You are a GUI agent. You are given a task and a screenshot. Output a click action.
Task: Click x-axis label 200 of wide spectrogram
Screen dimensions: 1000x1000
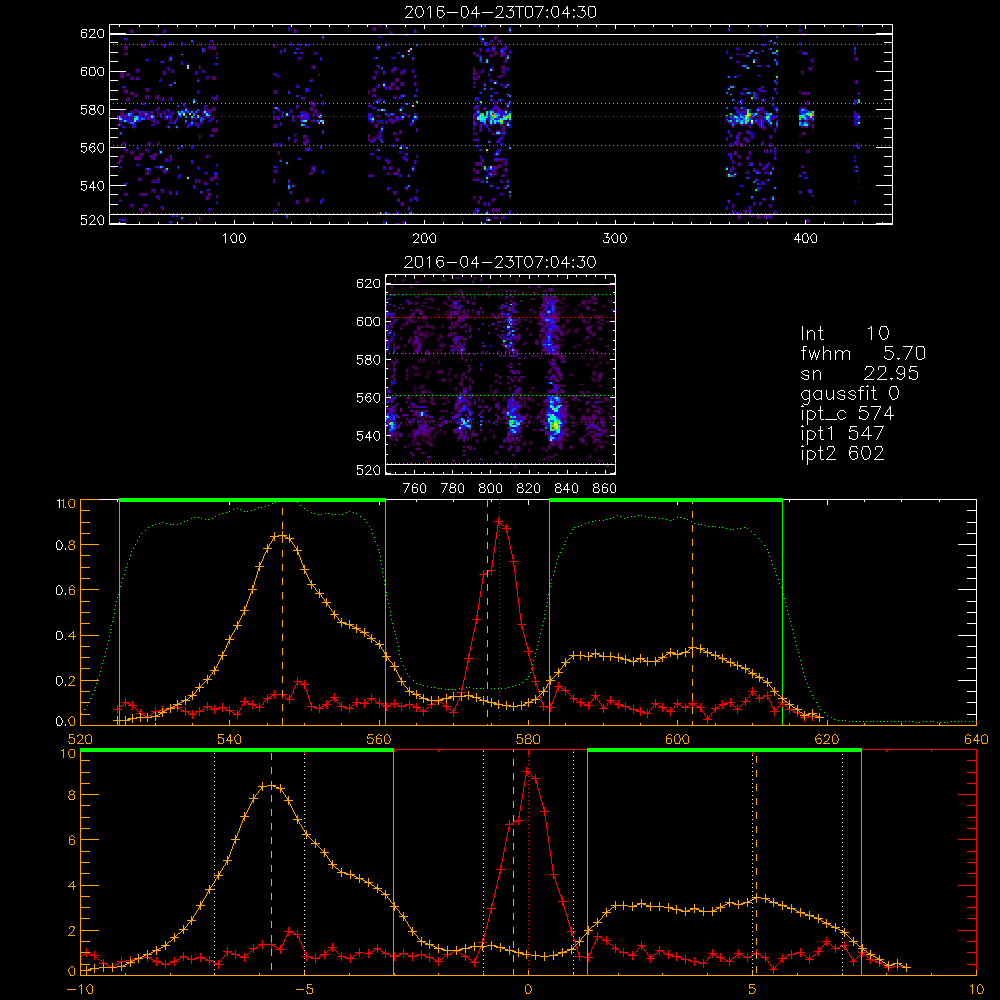point(424,239)
